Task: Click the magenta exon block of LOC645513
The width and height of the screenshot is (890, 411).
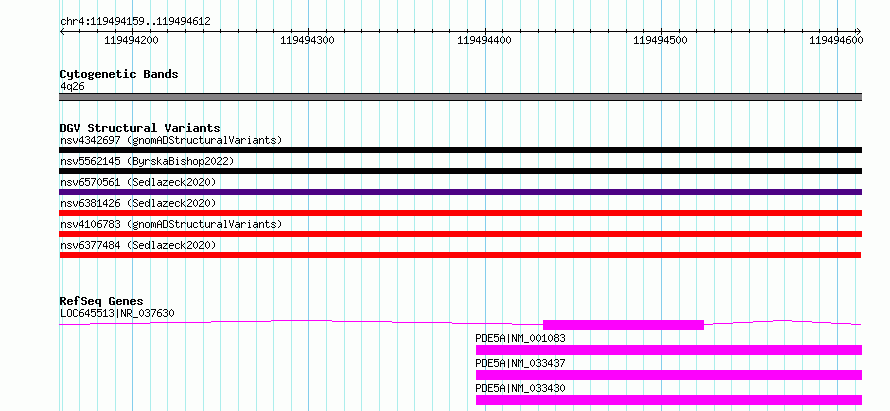Action: click(623, 325)
